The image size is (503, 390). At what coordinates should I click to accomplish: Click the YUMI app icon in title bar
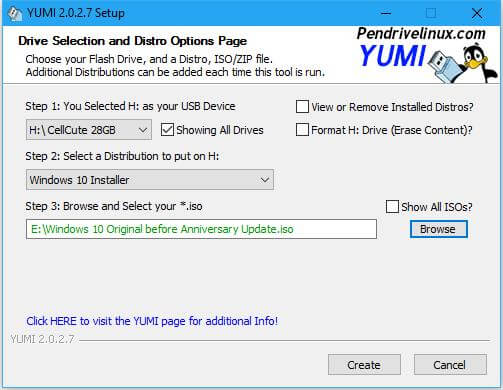pos(14,13)
